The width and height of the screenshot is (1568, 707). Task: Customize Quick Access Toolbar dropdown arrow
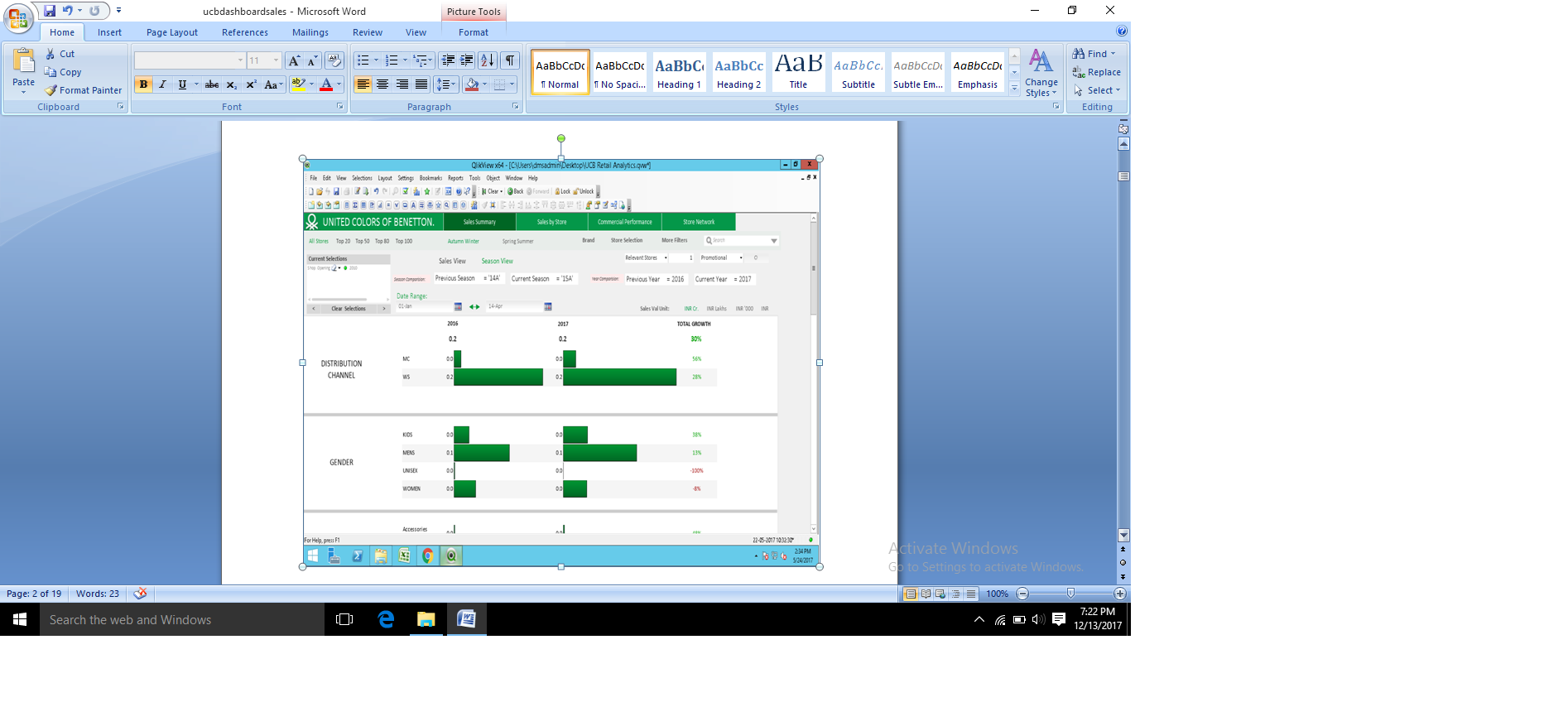(118, 11)
